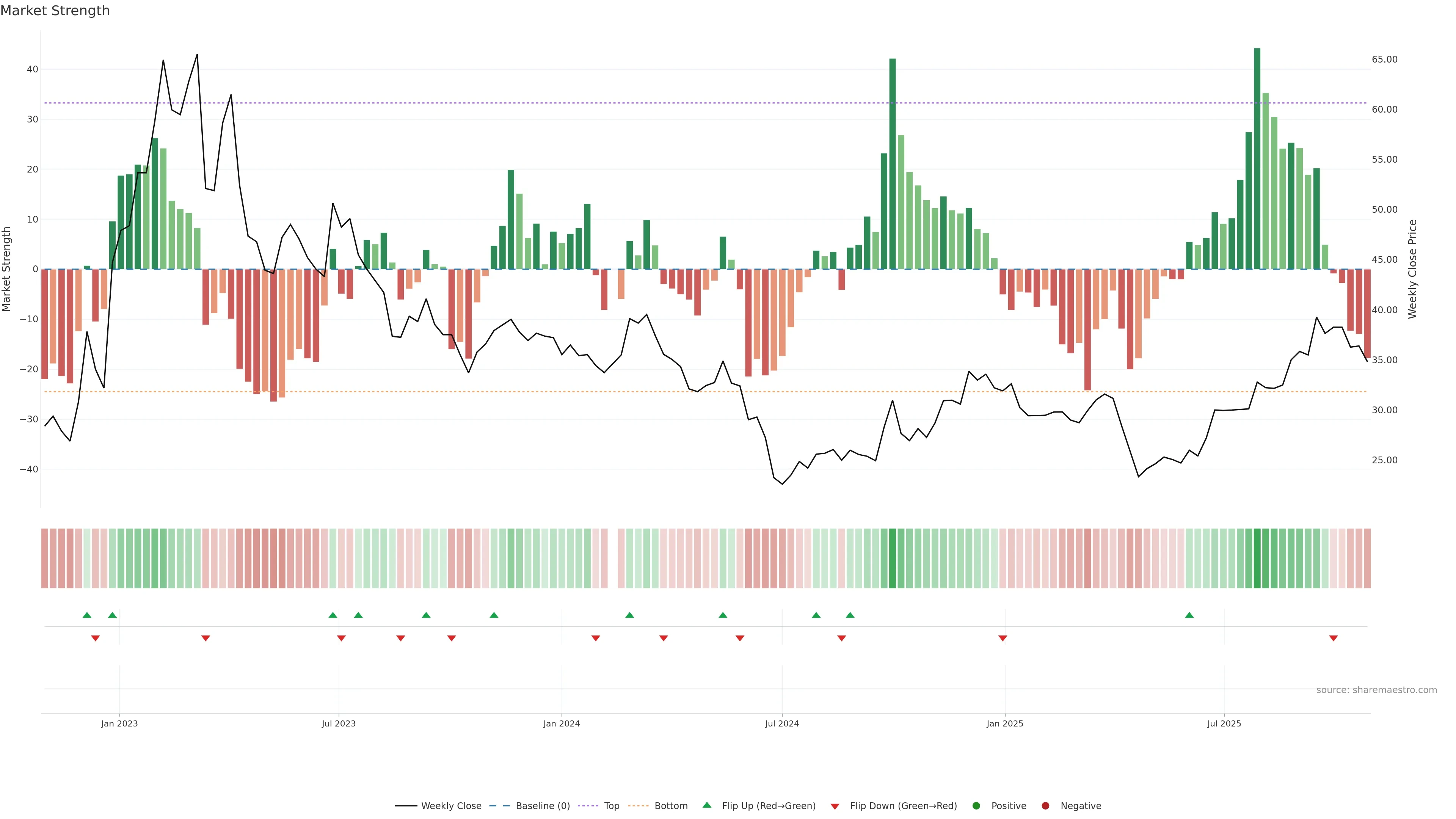Click last red flip-down triangle marker

click(1334, 638)
